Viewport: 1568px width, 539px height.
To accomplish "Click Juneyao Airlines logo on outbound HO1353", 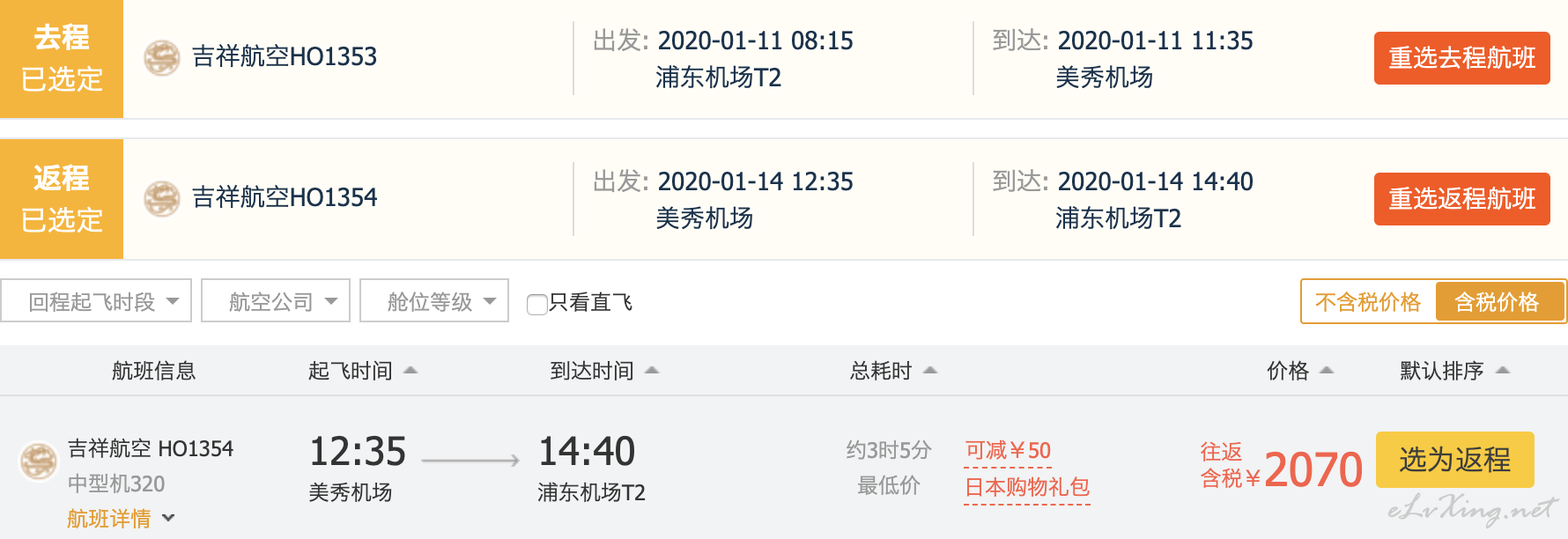I will (x=162, y=58).
